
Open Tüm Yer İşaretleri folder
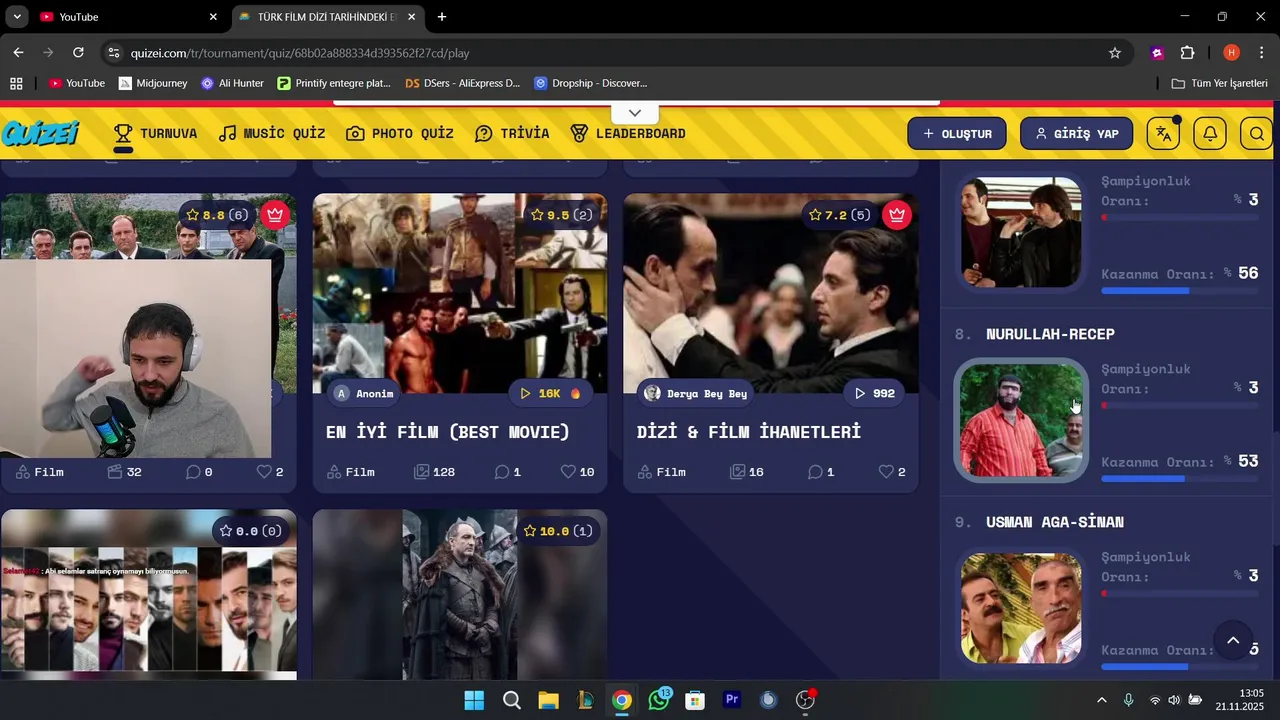(1219, 83)
